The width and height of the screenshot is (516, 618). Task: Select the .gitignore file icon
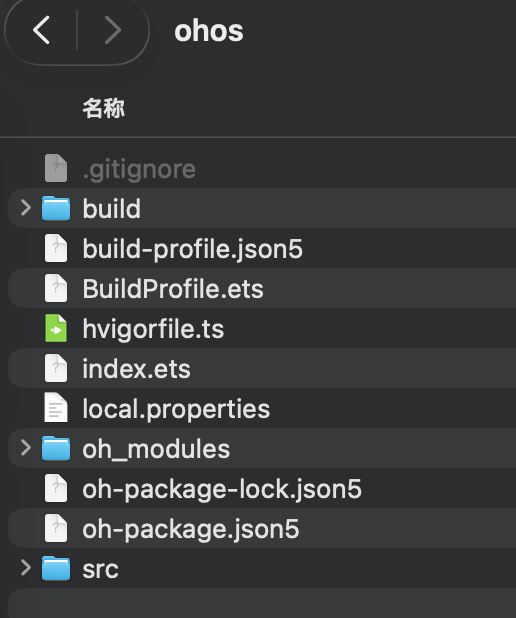pos(56,168)
